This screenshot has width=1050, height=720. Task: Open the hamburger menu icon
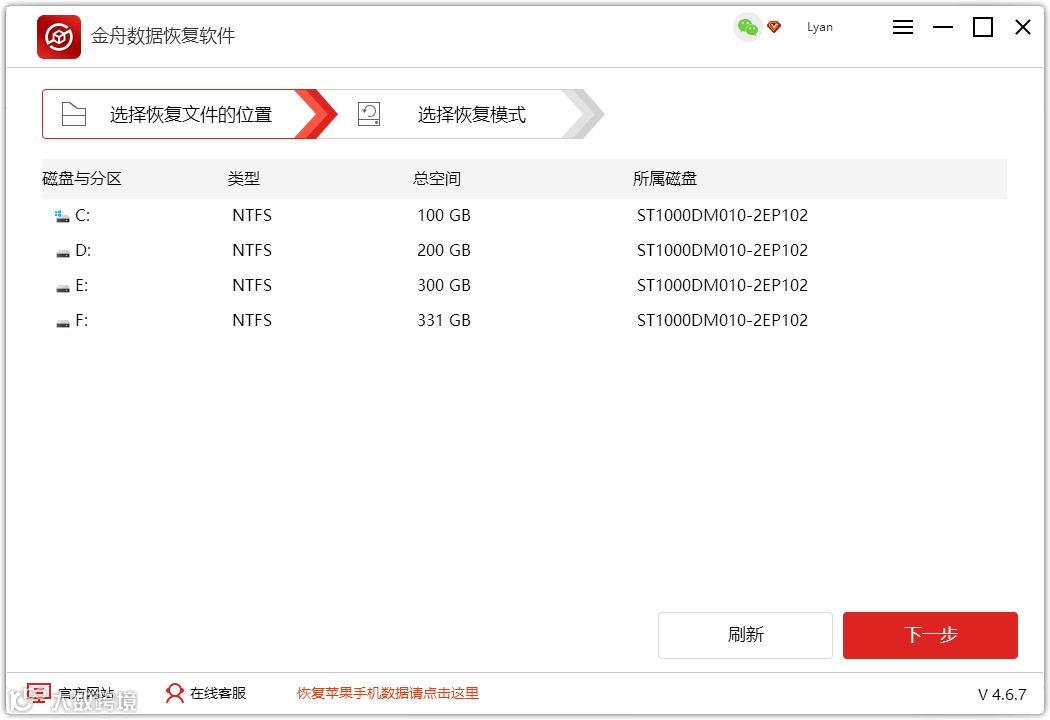coord(903,27)
